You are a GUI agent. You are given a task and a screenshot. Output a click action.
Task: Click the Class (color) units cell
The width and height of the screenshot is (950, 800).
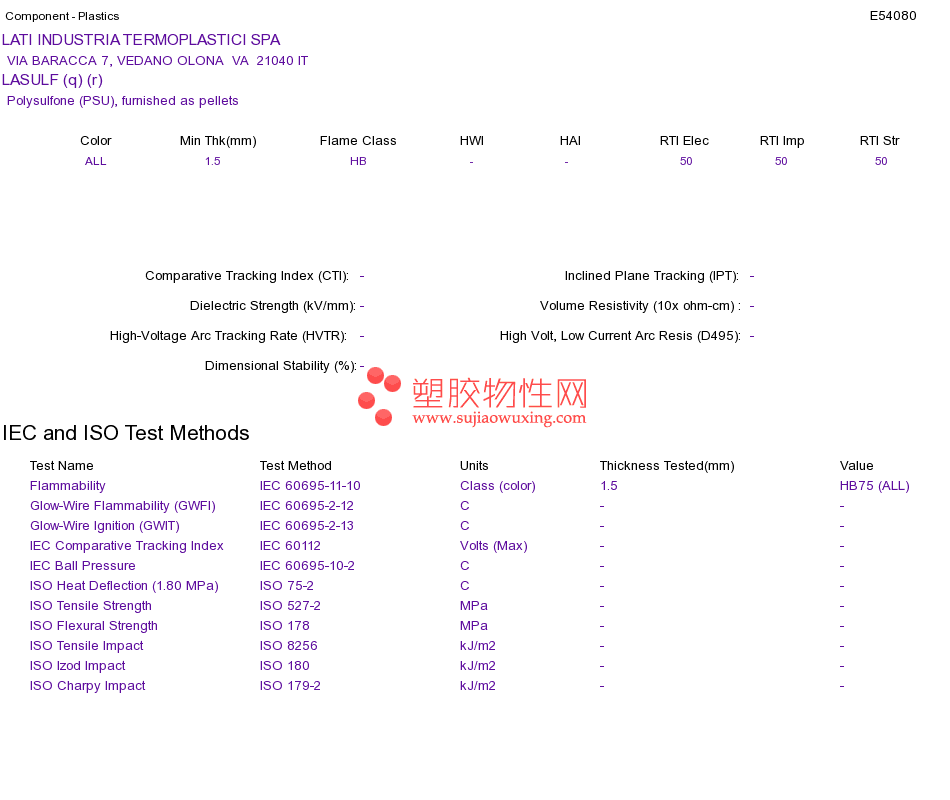click(497, 486)
